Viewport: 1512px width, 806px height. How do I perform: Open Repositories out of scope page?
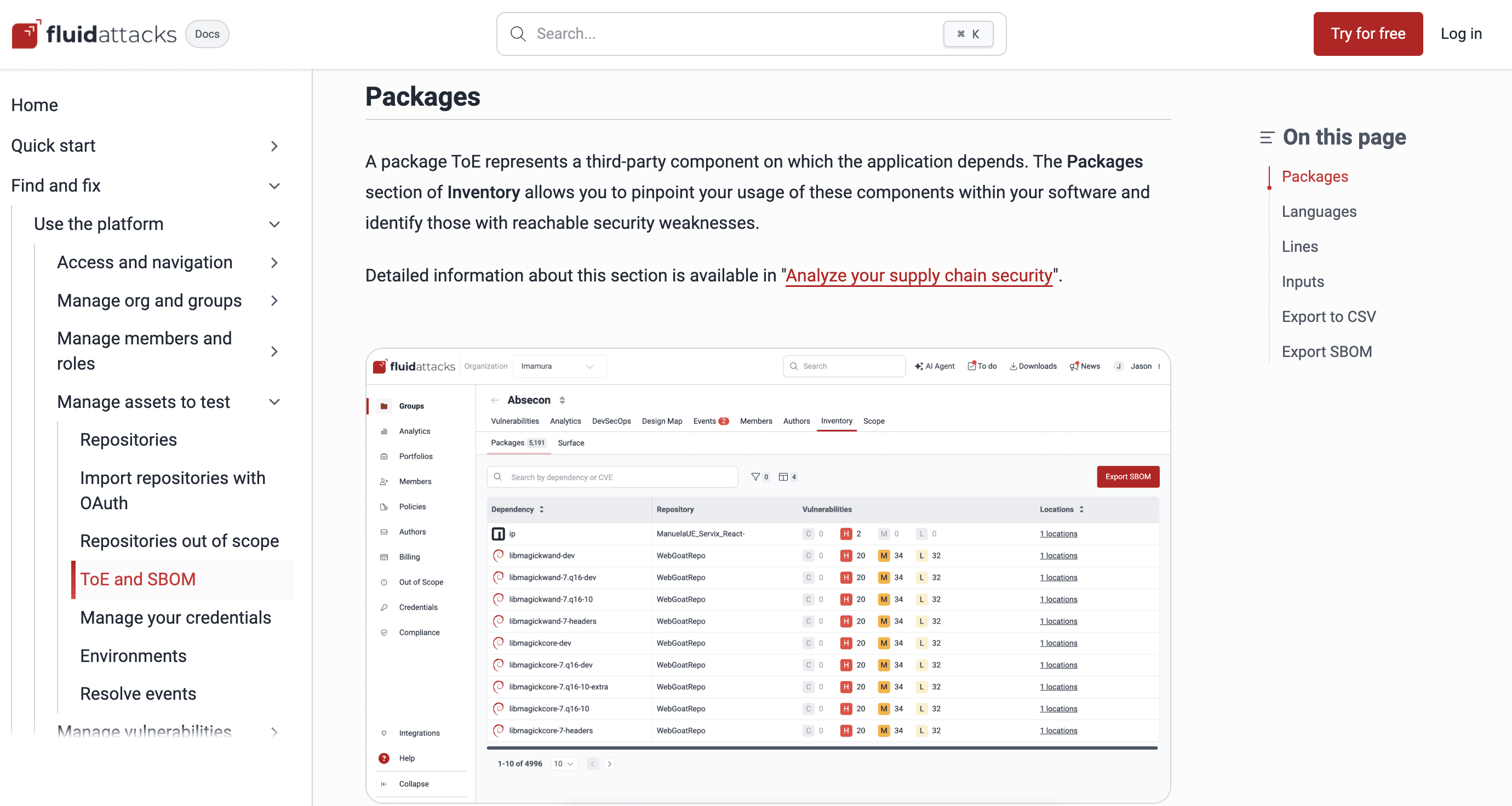click(x=179, y=541)
